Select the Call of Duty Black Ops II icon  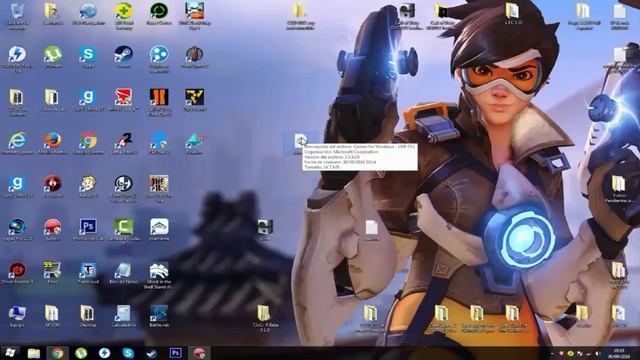[x=159, y=102]
